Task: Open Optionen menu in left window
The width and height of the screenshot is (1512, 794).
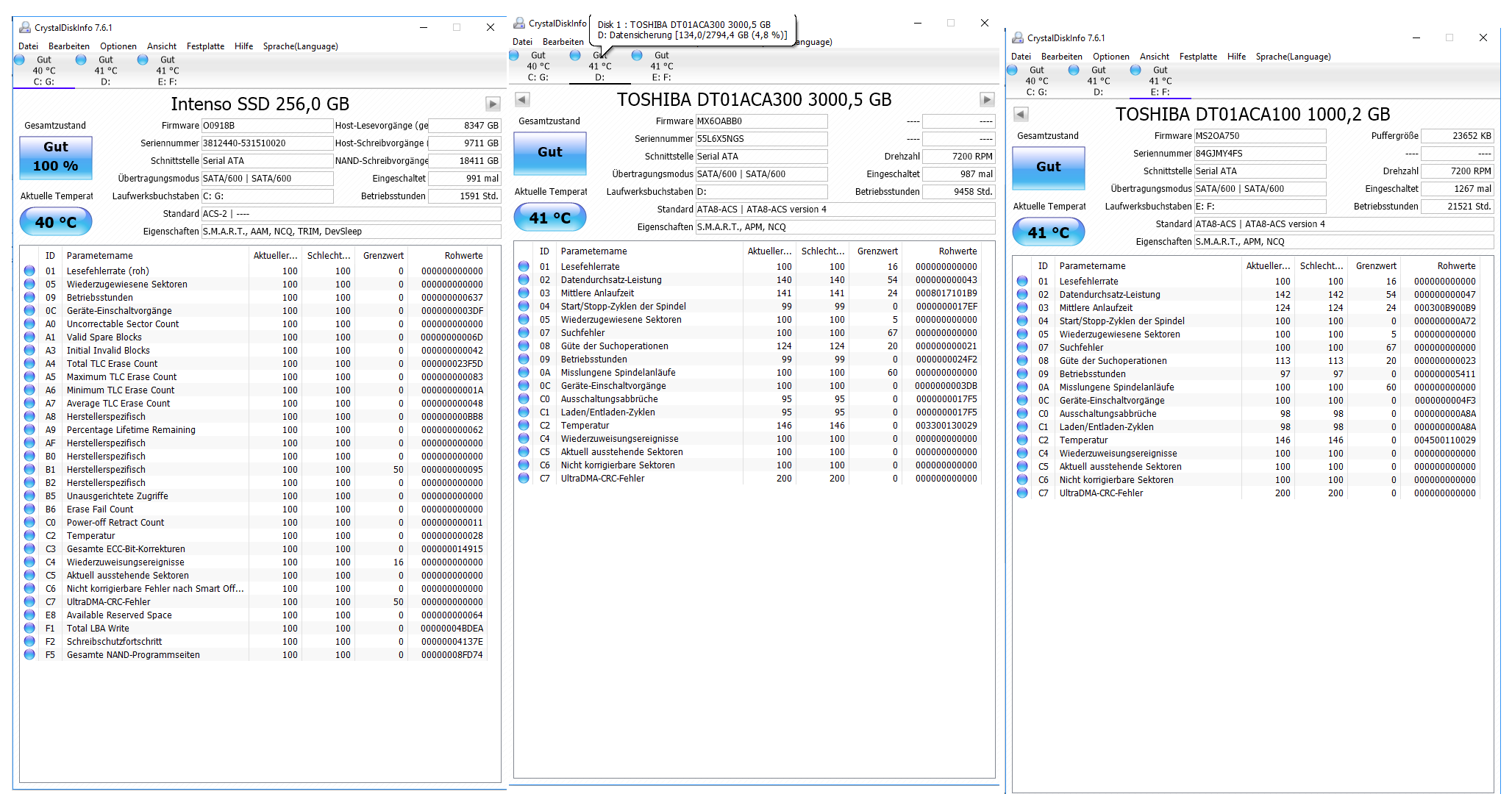Action: pyautogui.click(x=118, y=46)
